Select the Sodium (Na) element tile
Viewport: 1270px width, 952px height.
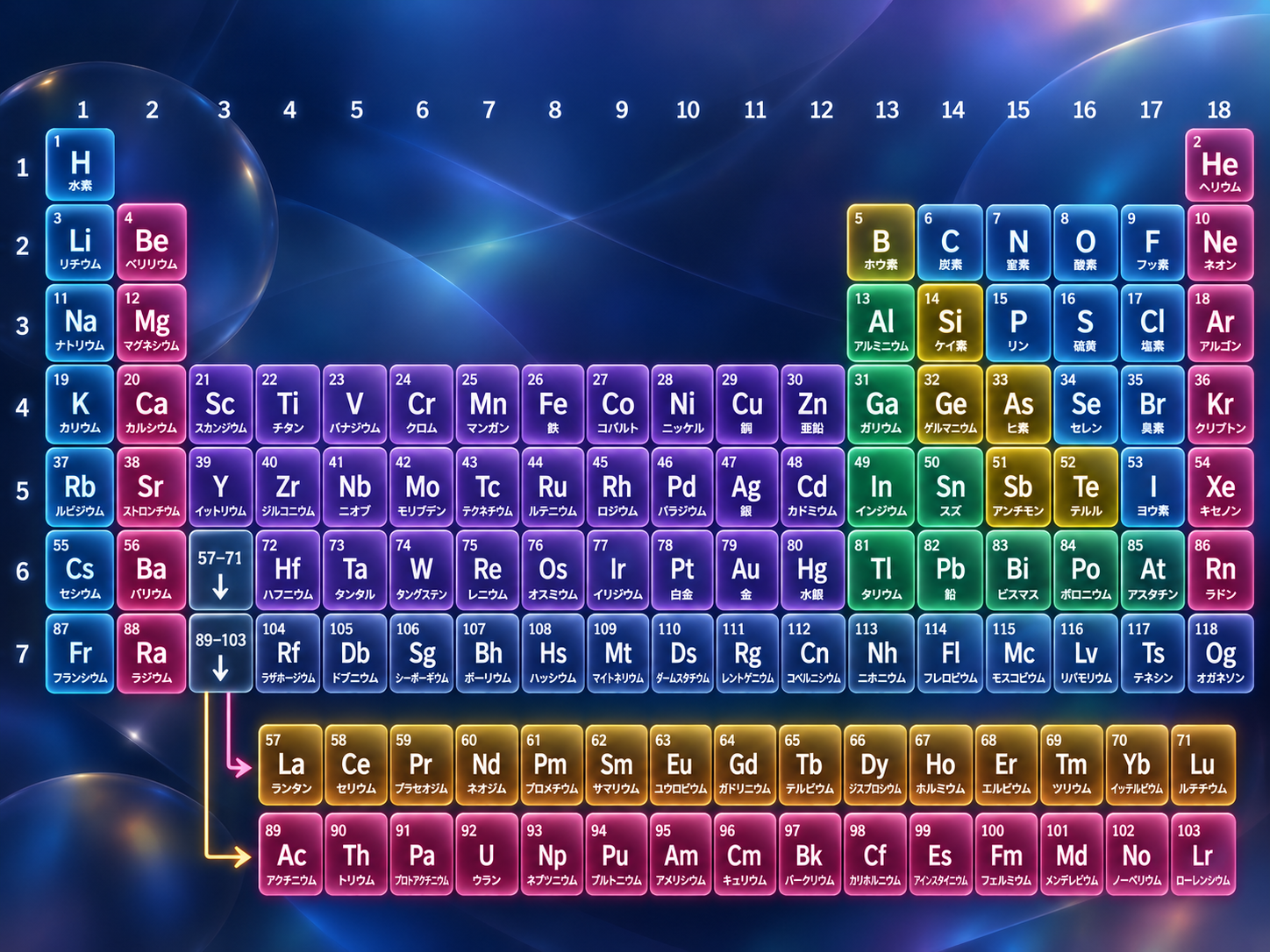point(80,323)
